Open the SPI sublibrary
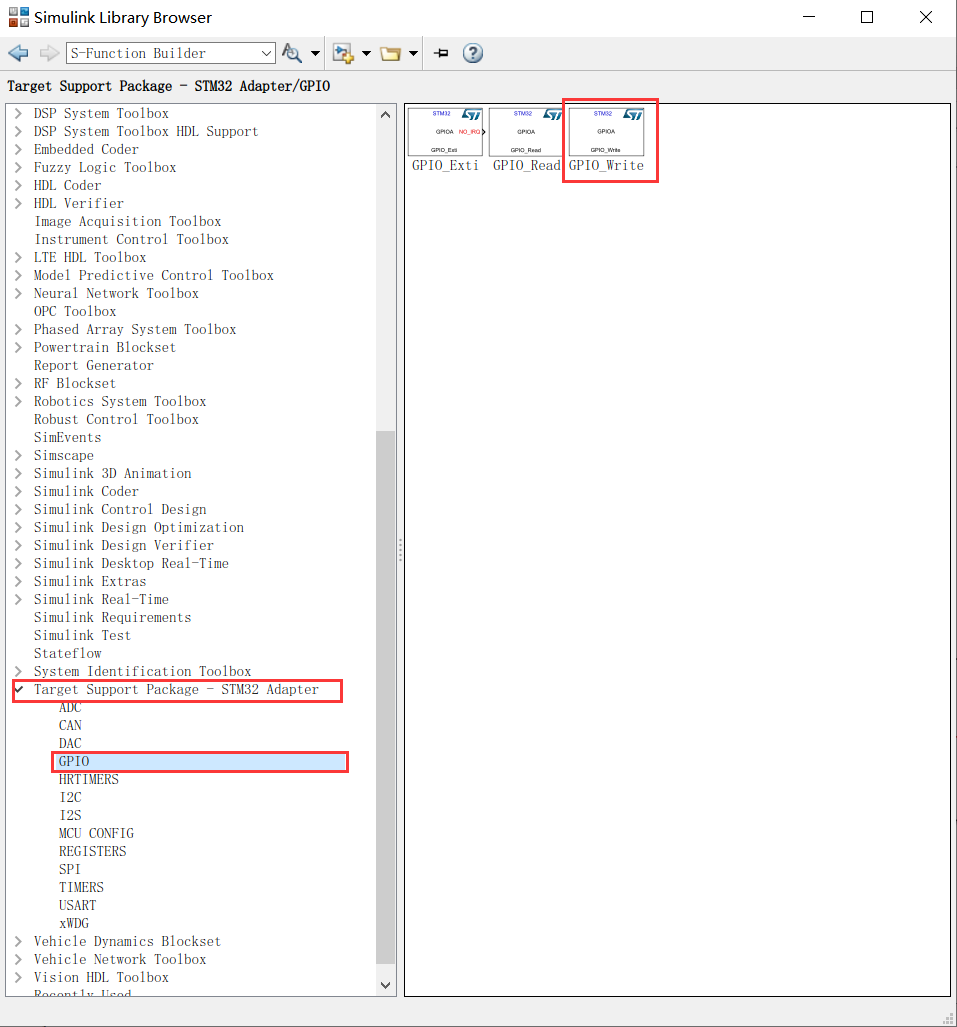The height and width of the screenshot is (1027, 957). 69,869
